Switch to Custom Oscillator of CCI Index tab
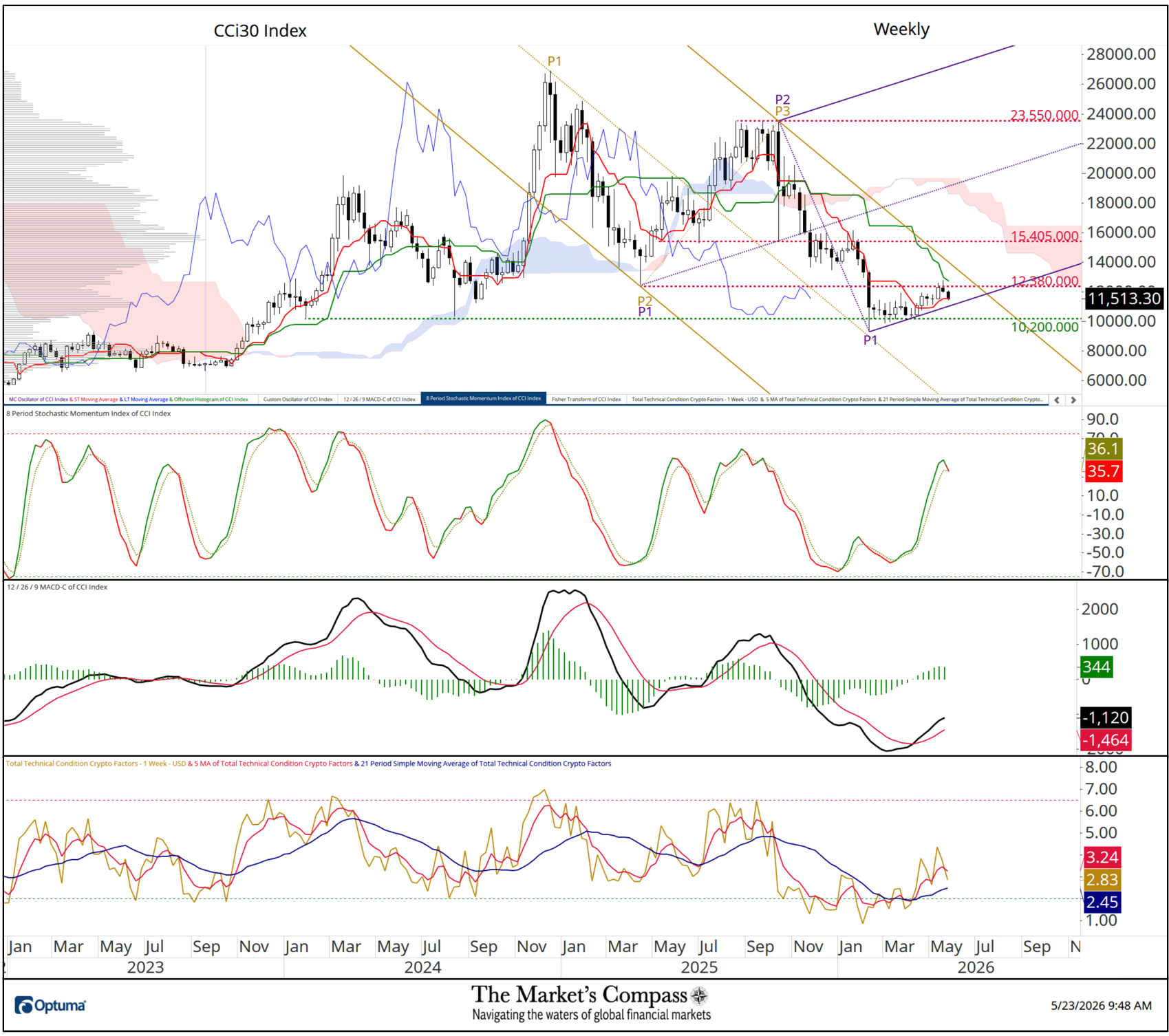Image resolution: width=1169 pixels, height=1036 pixels. click(298, 399)
